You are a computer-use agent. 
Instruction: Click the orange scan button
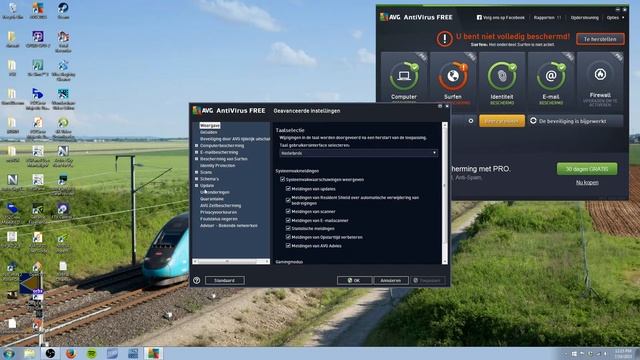pos(502,121)
